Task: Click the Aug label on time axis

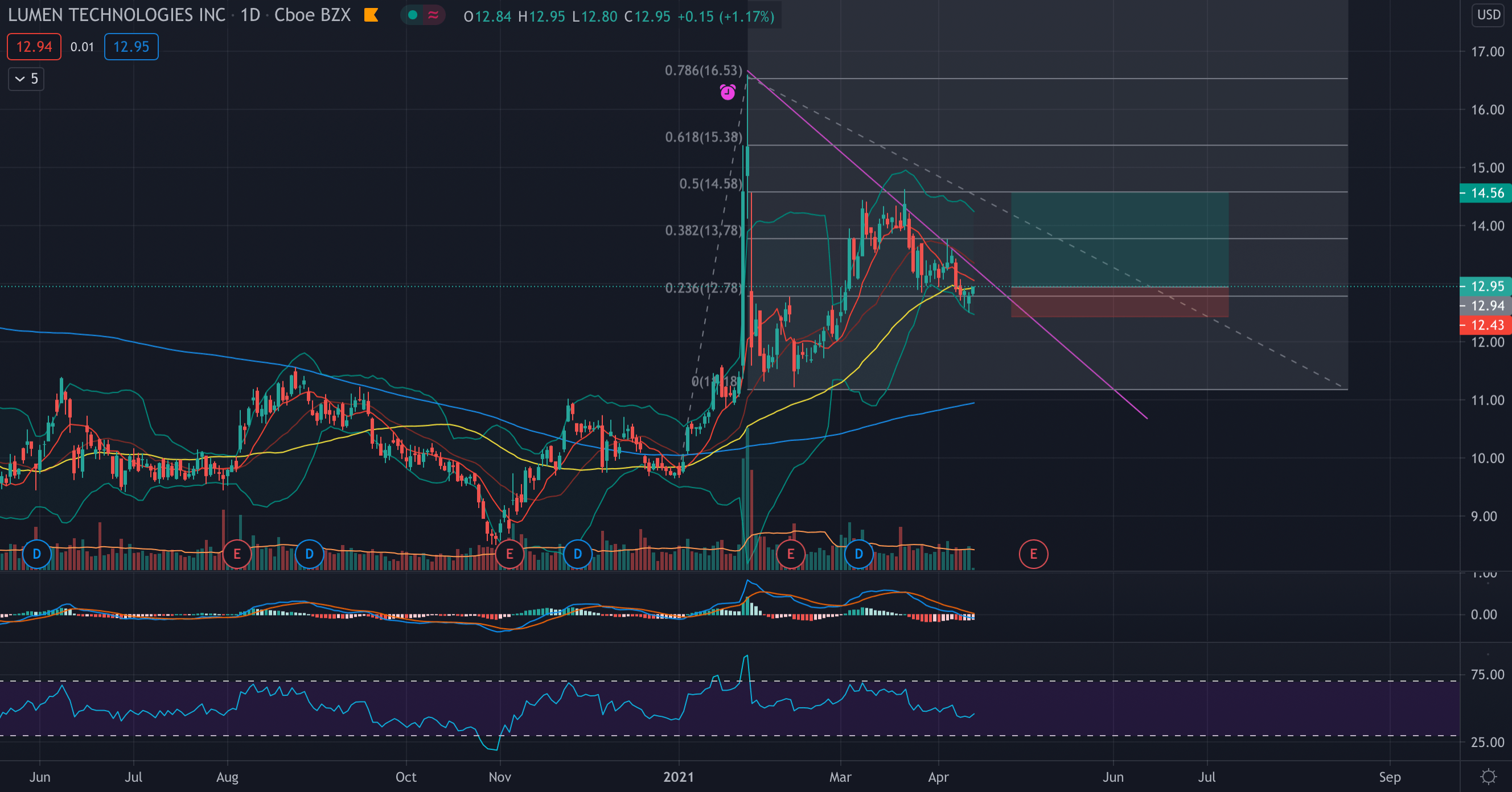Action: click(227, 777)
